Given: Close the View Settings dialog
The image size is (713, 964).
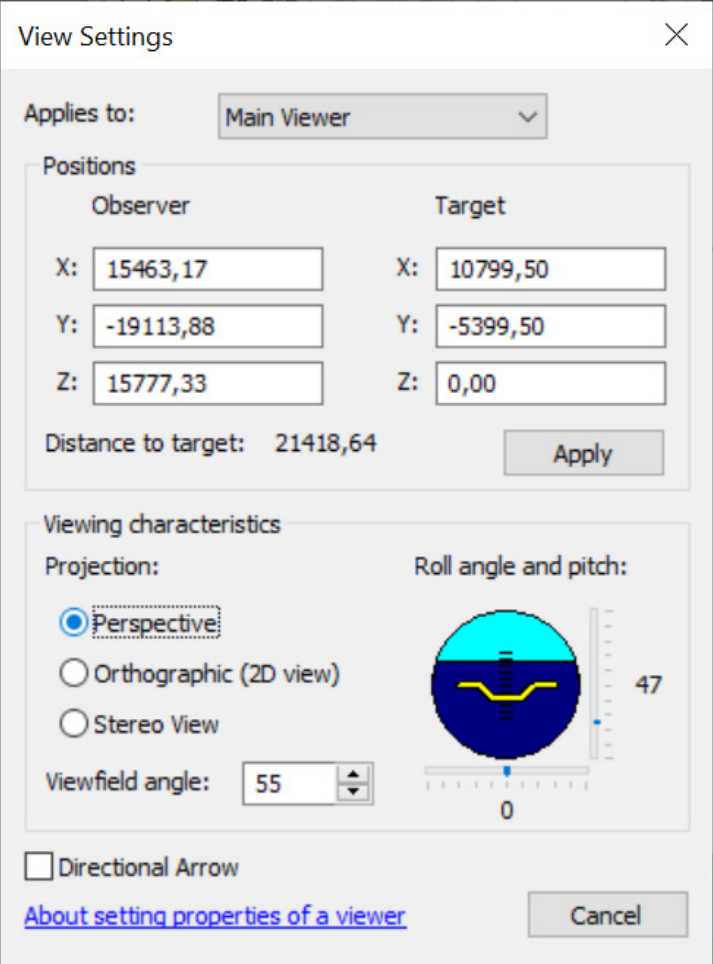Looking at the screenshot, I should pos(676,35).
